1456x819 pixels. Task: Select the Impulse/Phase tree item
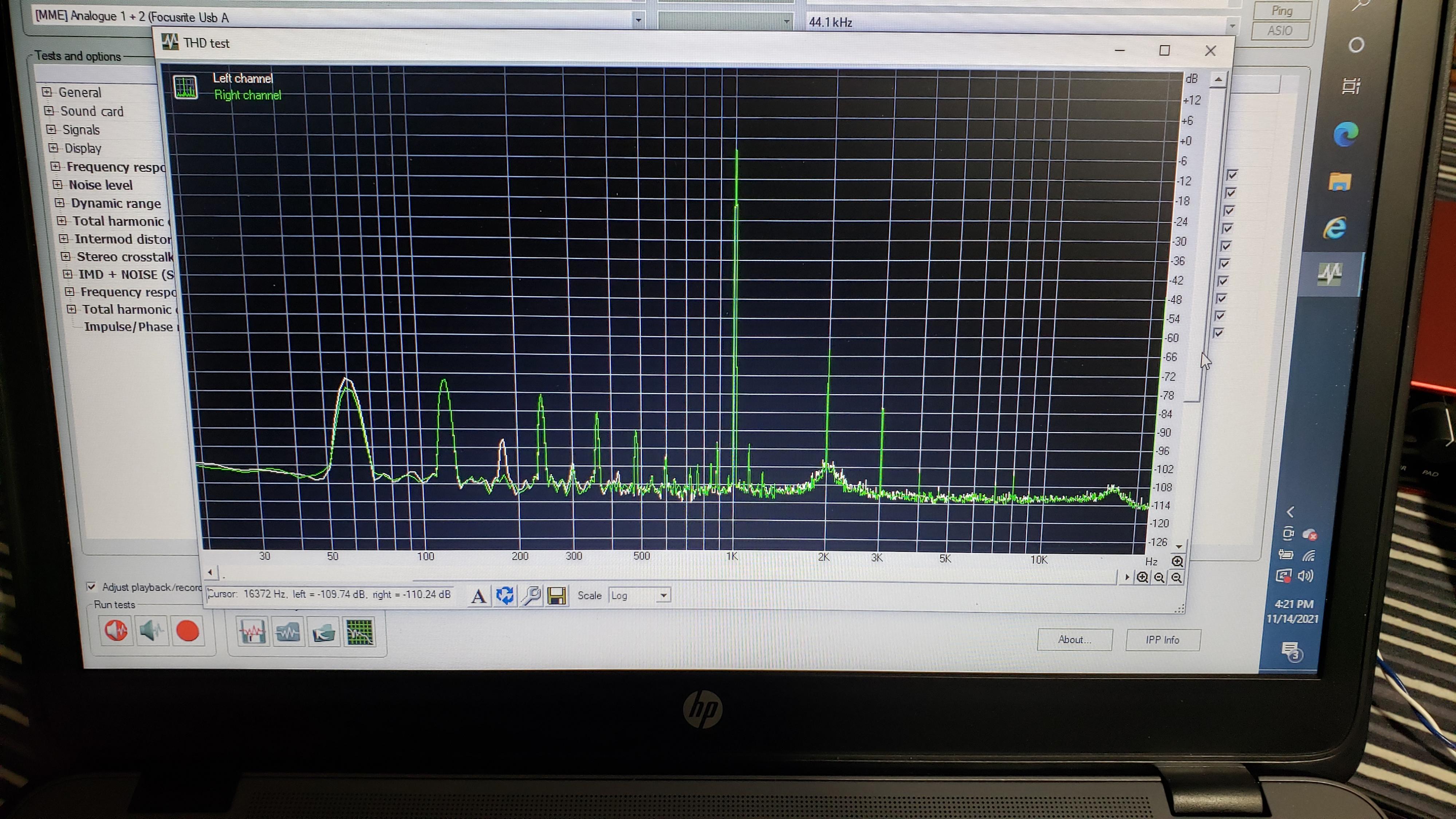[131, 327]
